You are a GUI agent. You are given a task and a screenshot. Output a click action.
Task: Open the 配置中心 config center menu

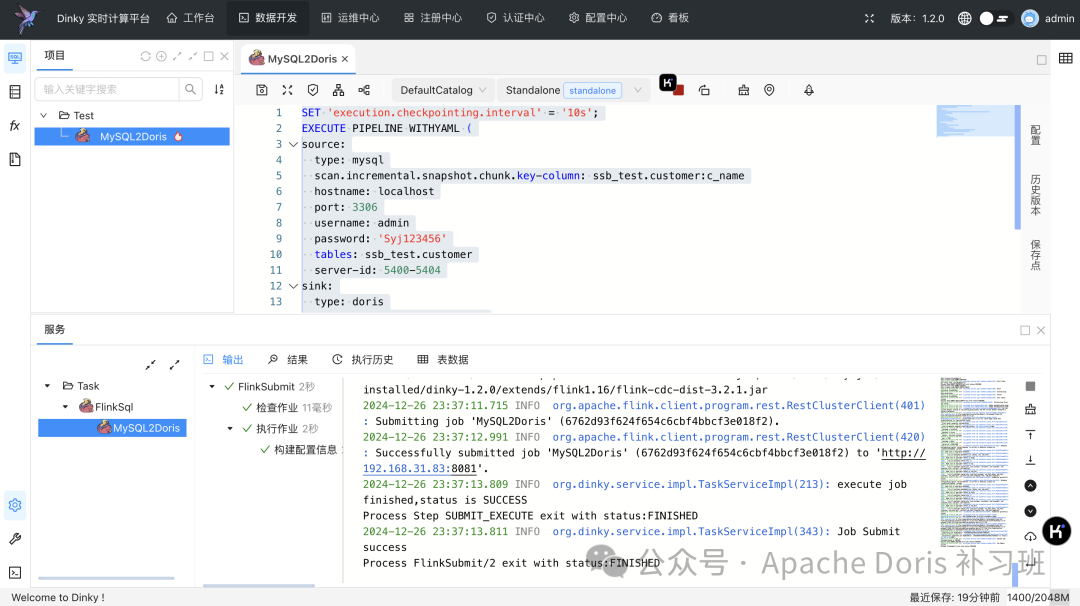click(x=598, y=18)
